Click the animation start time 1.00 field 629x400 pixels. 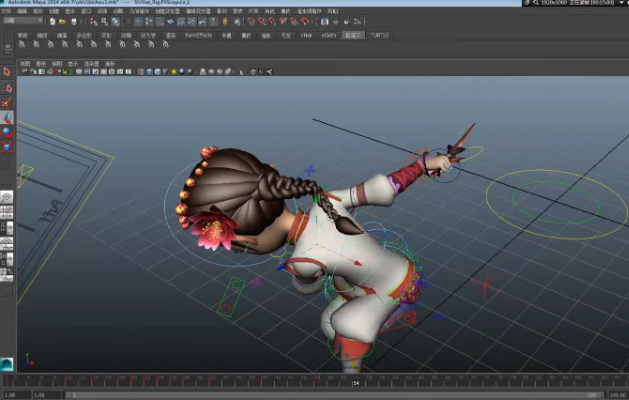[15, 395]
